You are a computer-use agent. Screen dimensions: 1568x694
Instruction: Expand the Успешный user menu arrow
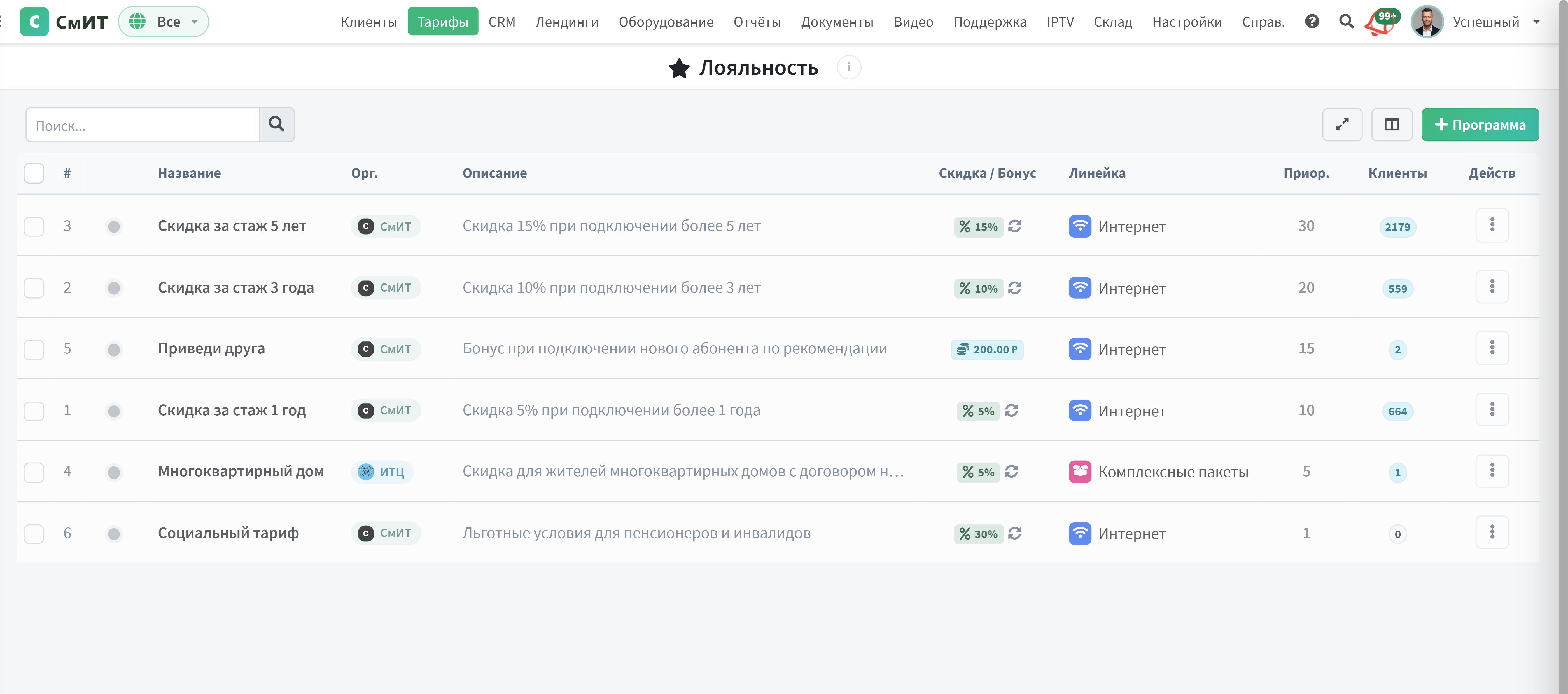coord(1536,22)
